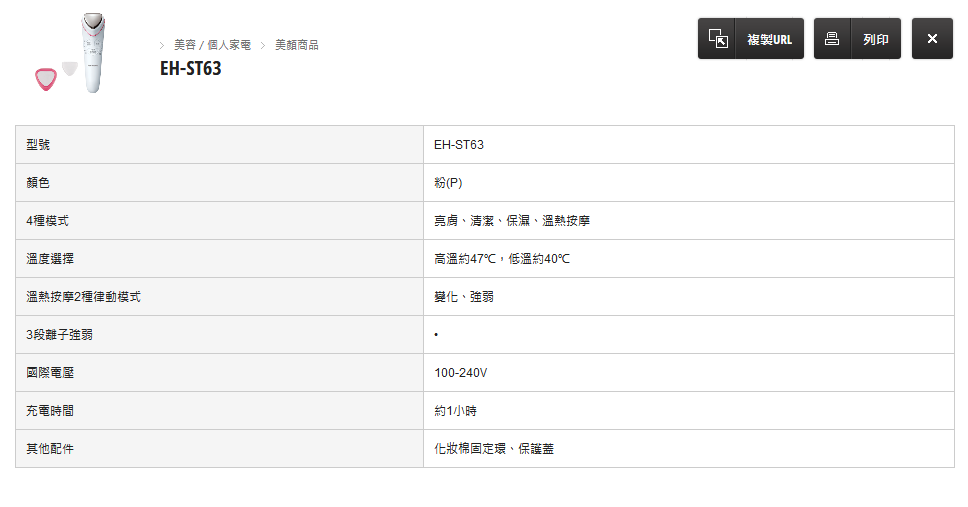Select the 化妝棉固定環、保護蓋 accessories value

tap(494, 449)
